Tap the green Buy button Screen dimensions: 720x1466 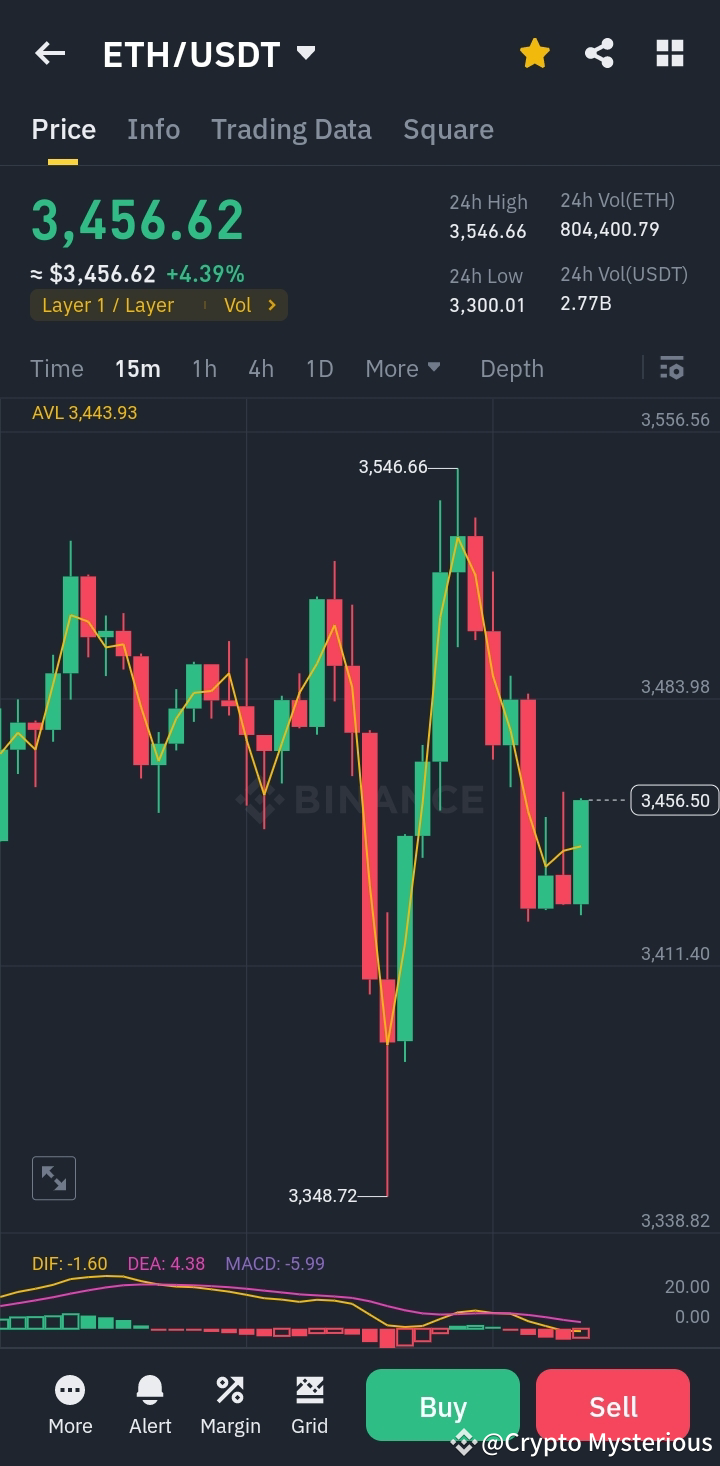[x=442, y=1405]
